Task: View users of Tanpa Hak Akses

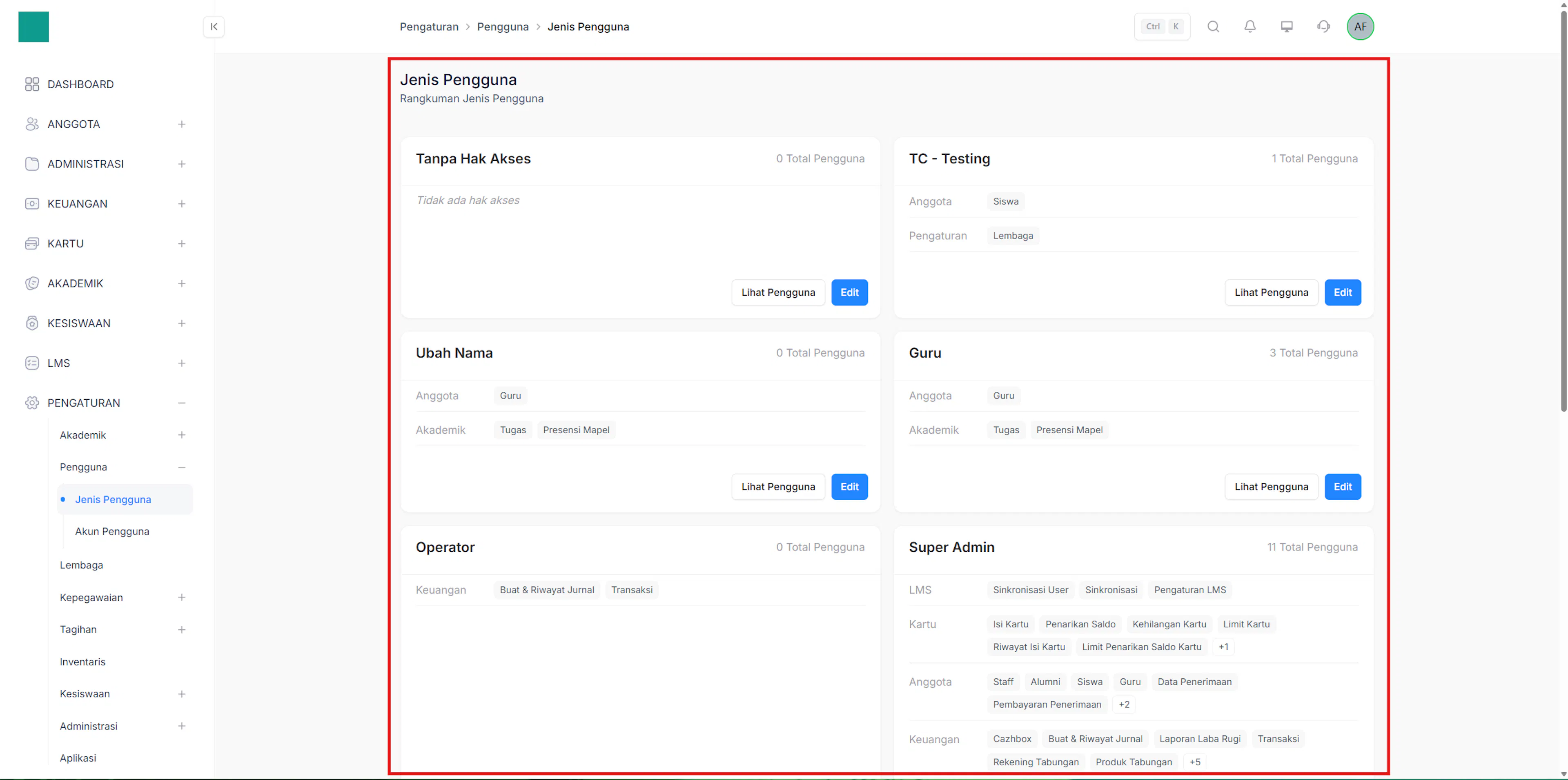Action: 778,293
